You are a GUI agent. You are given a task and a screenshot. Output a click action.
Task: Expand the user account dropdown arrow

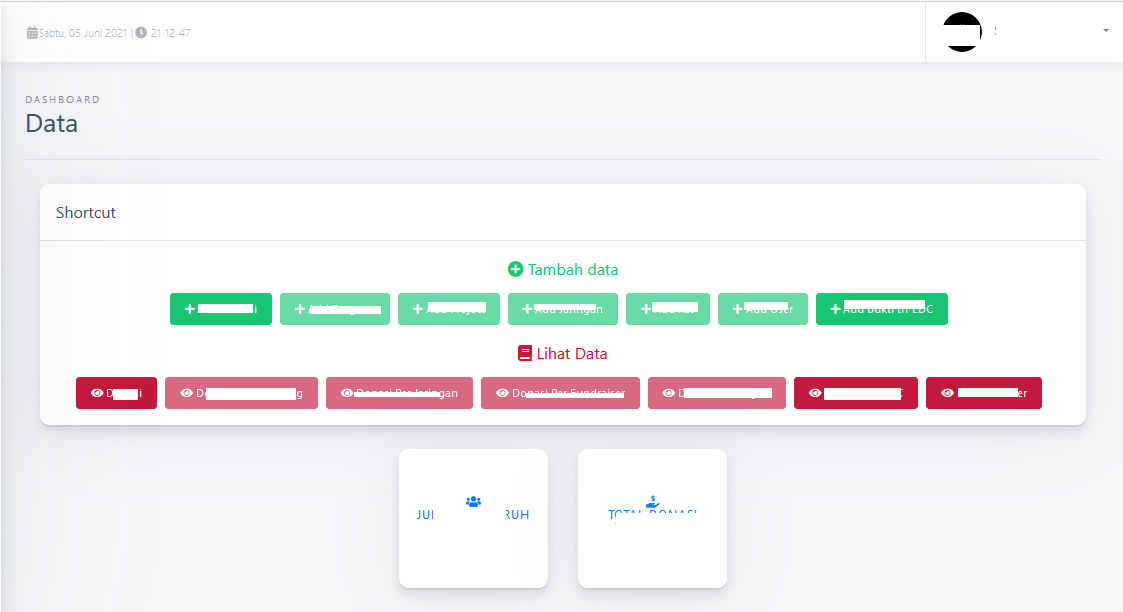[x=1105, y=31]
